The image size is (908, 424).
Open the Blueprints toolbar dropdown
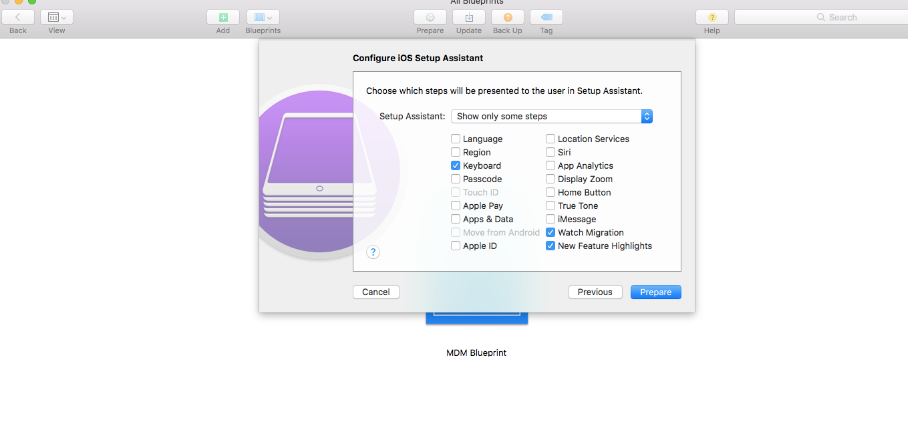click(263, 17)
